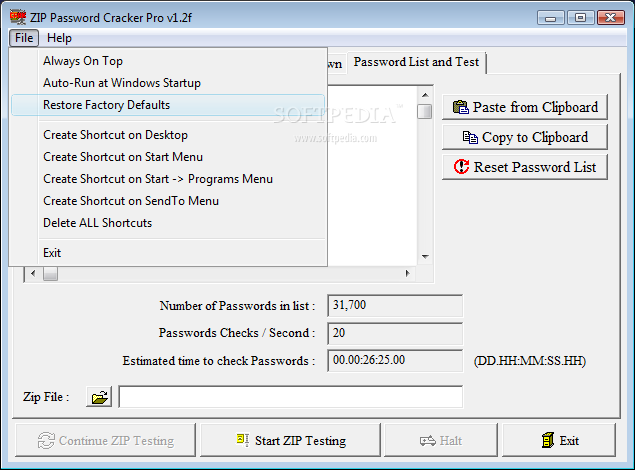
Task: Toggle Always On Top option
Action: 168,61
